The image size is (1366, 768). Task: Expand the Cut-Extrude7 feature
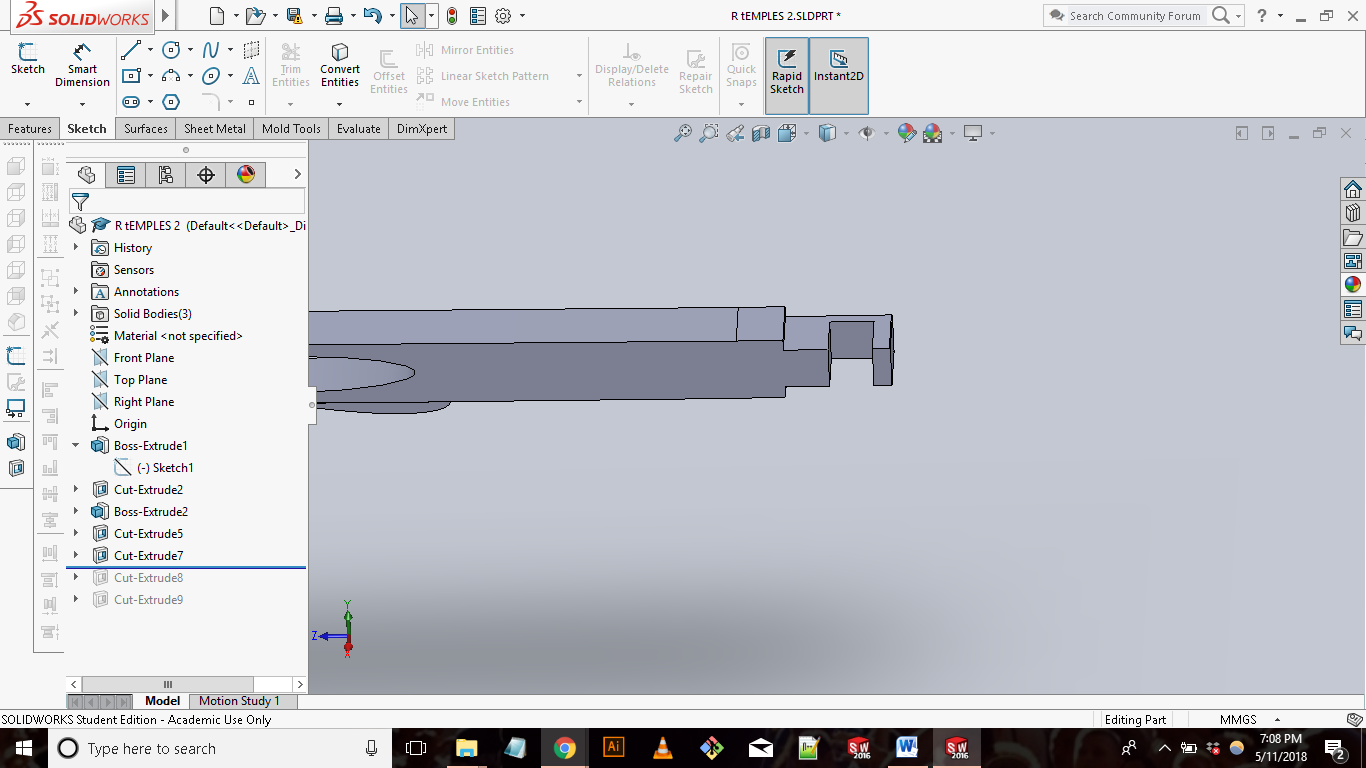point(76,556)
